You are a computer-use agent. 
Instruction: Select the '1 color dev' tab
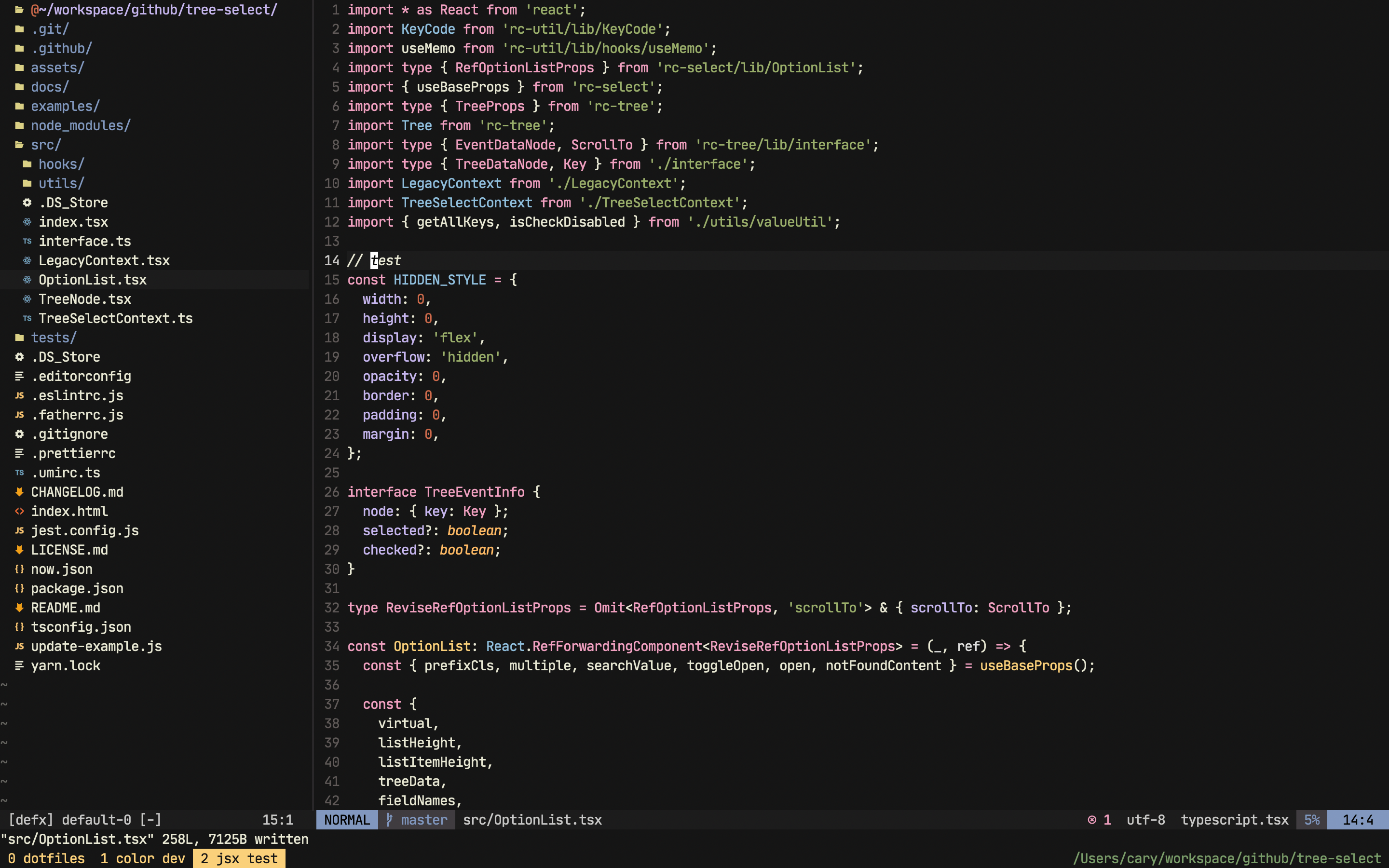tap(142, 858)
